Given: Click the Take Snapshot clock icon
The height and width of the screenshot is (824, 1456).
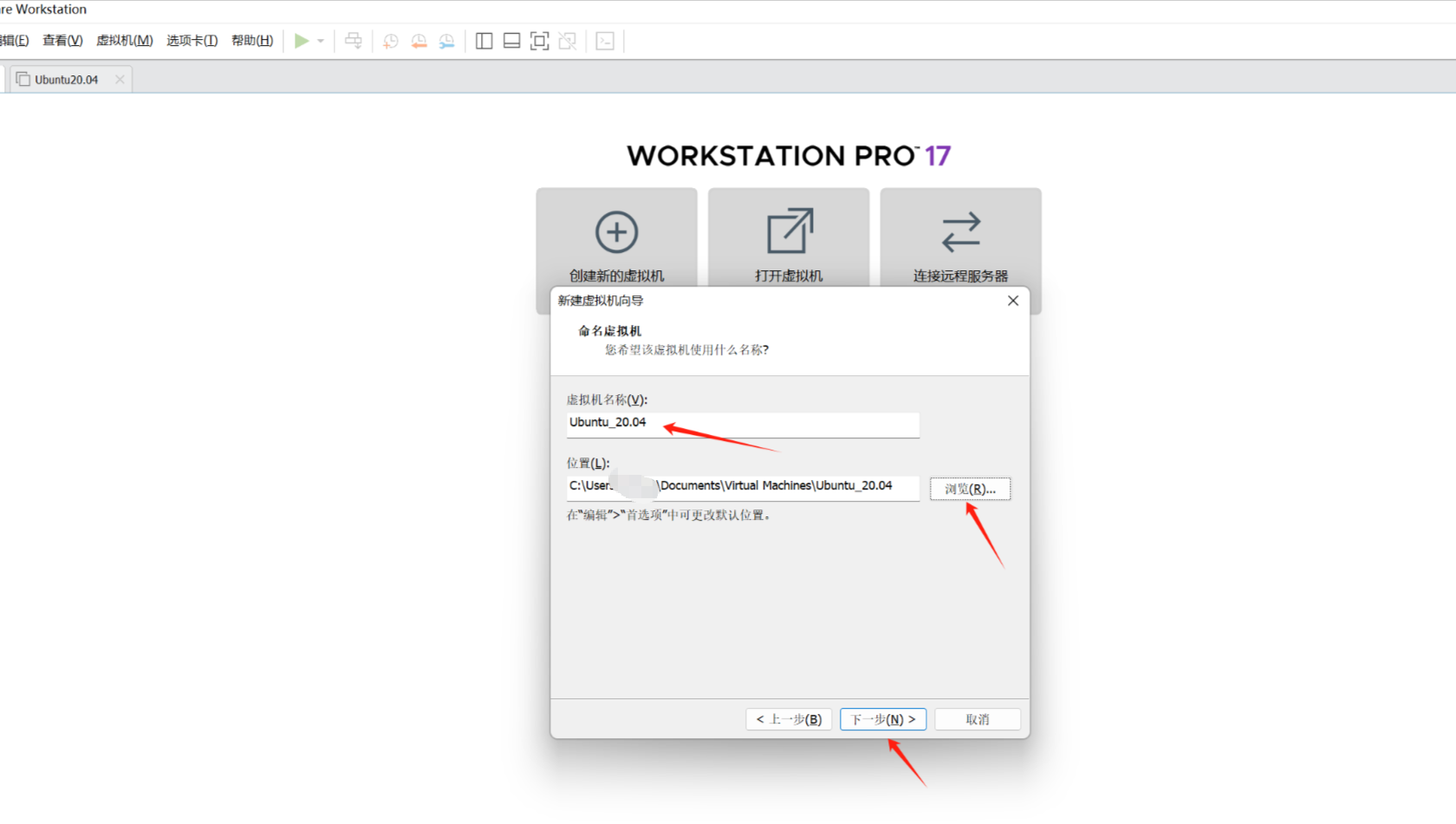Looking at the screenshot, I should click(x=391, y=41).
